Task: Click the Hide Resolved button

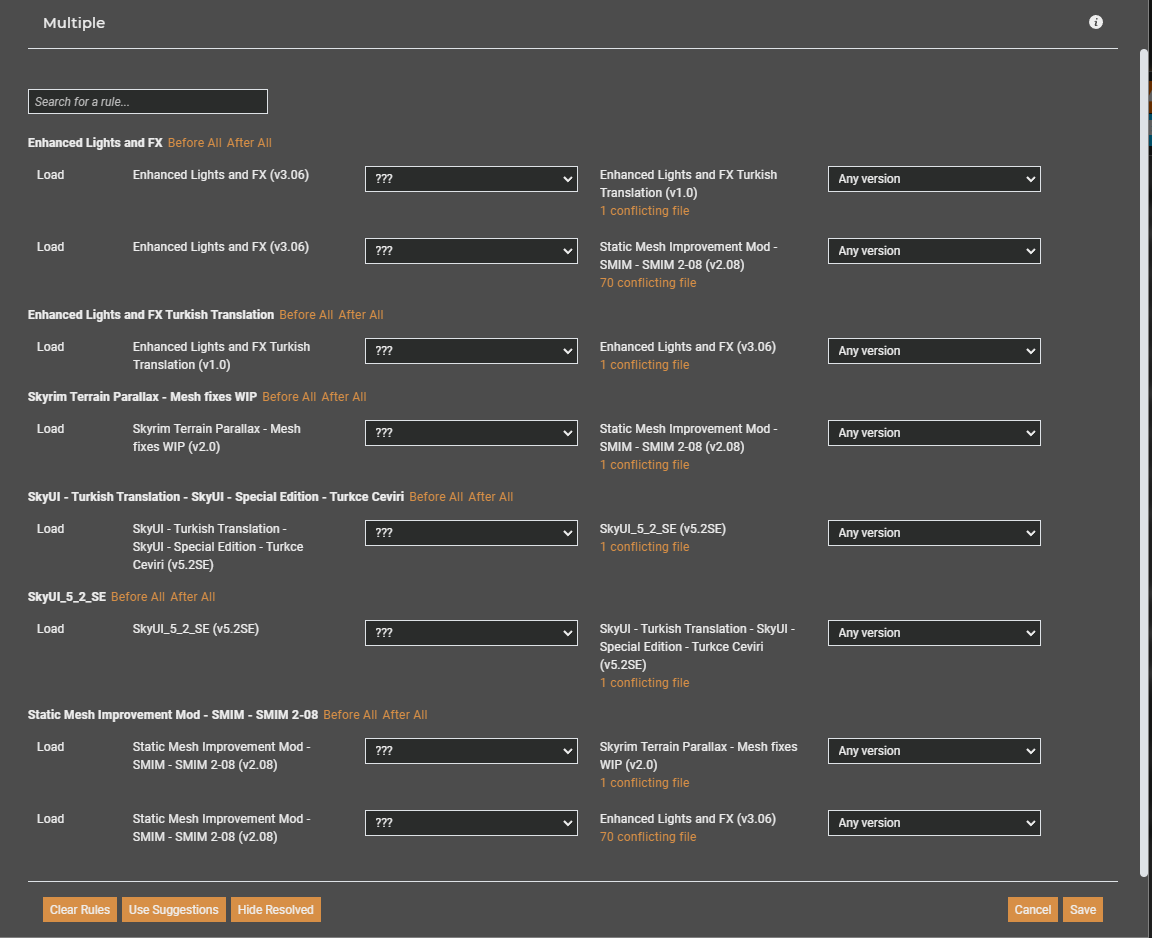Action: pyautogui.click(x=276, y=910)
